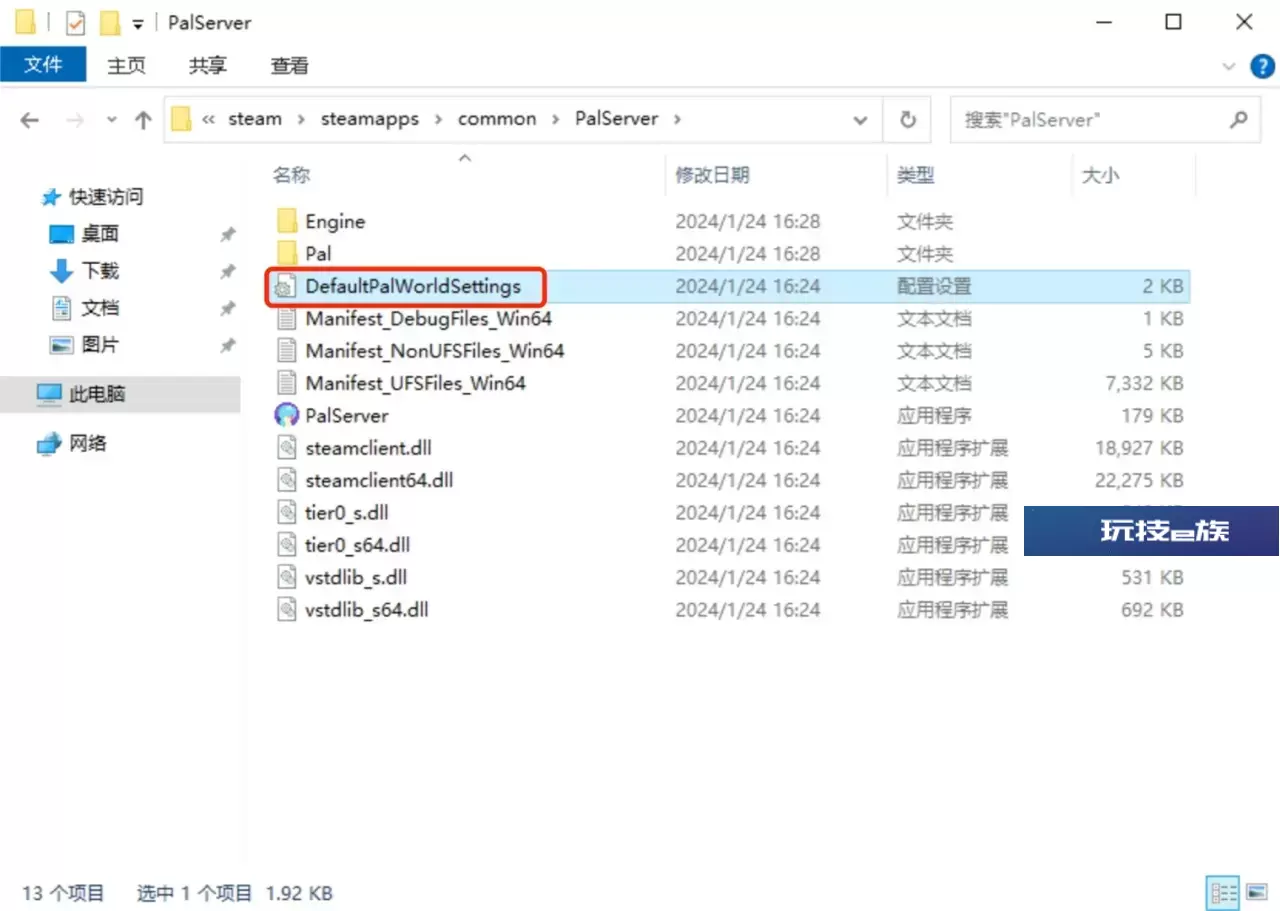
Task: Select Network in navigation pane
Action: point(88,443)
